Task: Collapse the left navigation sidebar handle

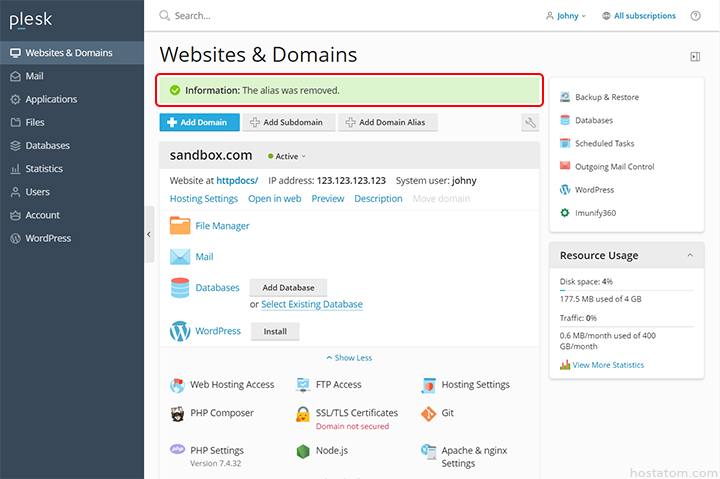Action: (149, 233)
